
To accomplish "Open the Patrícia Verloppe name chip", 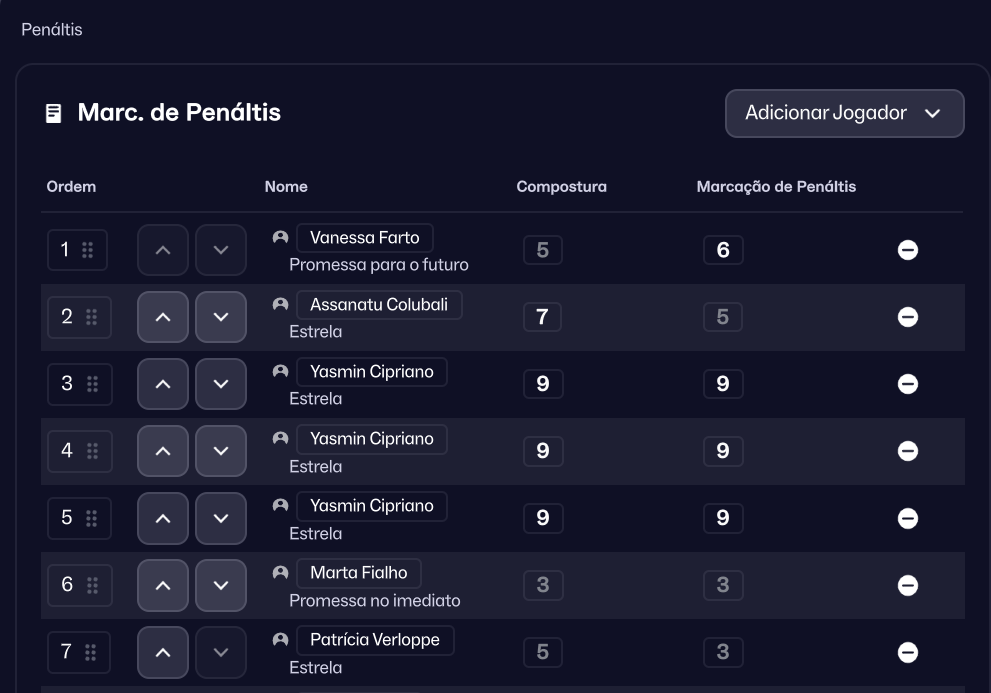I will tap(375, 640).
